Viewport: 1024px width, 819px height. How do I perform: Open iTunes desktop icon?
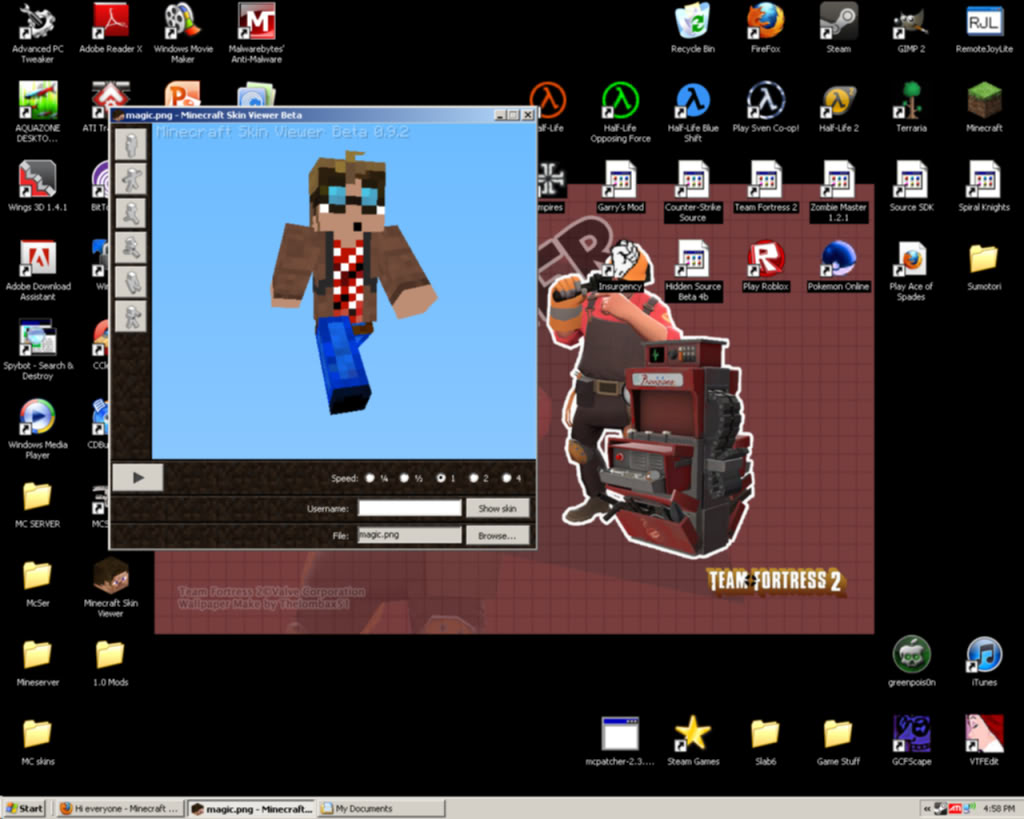pyautogui.click(x=984, y=662)
